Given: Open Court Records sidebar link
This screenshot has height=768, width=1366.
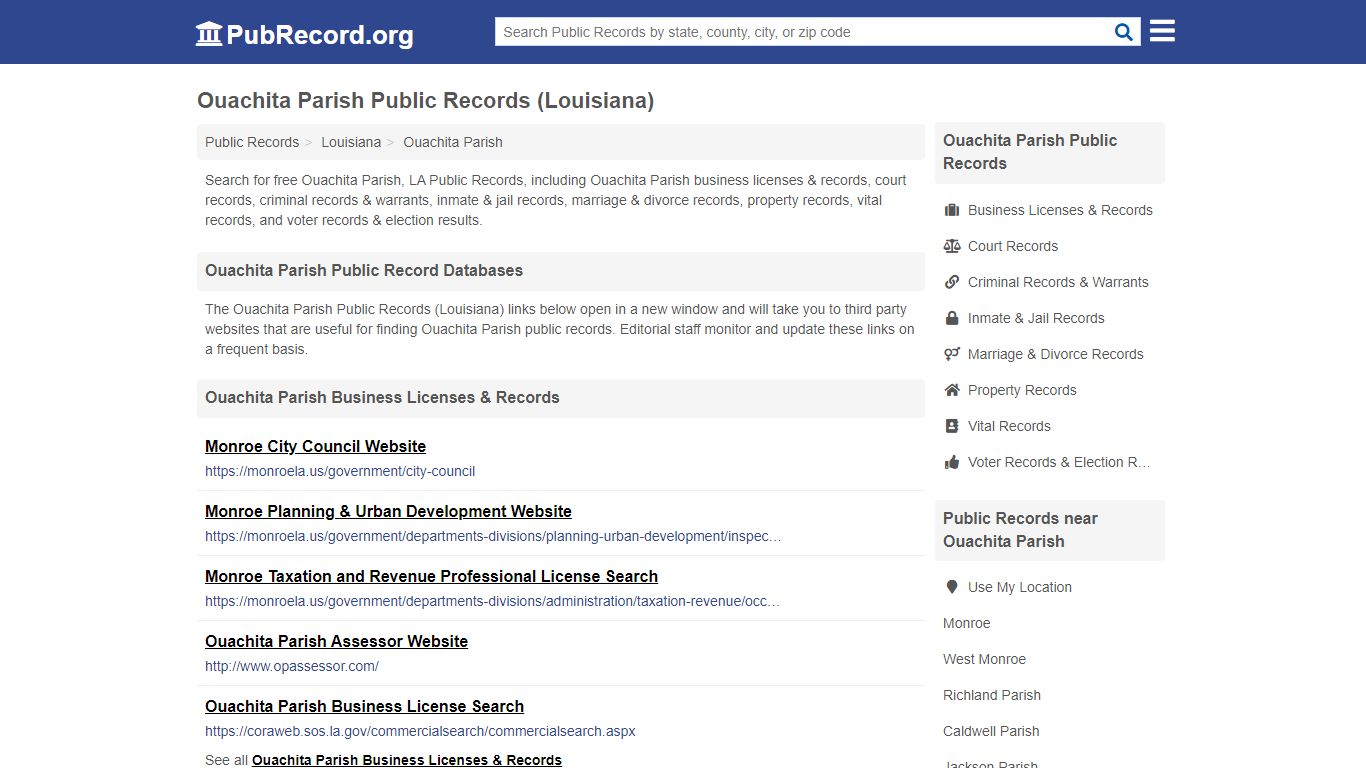Looking at the screenshot, I should pyautogui.click(x=1013, y=246).
